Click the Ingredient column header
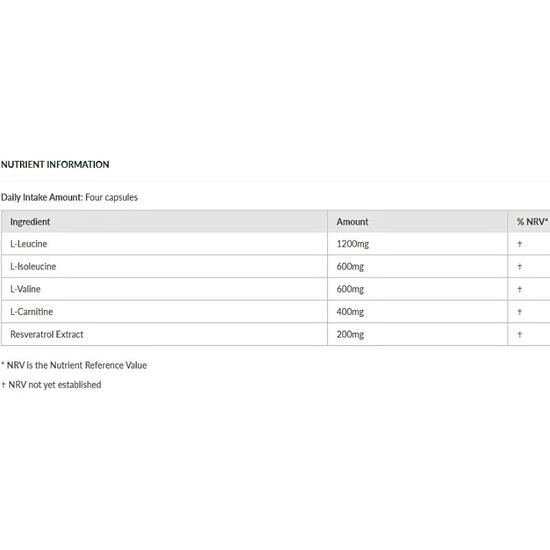550x550 pixels. [165, 222]
